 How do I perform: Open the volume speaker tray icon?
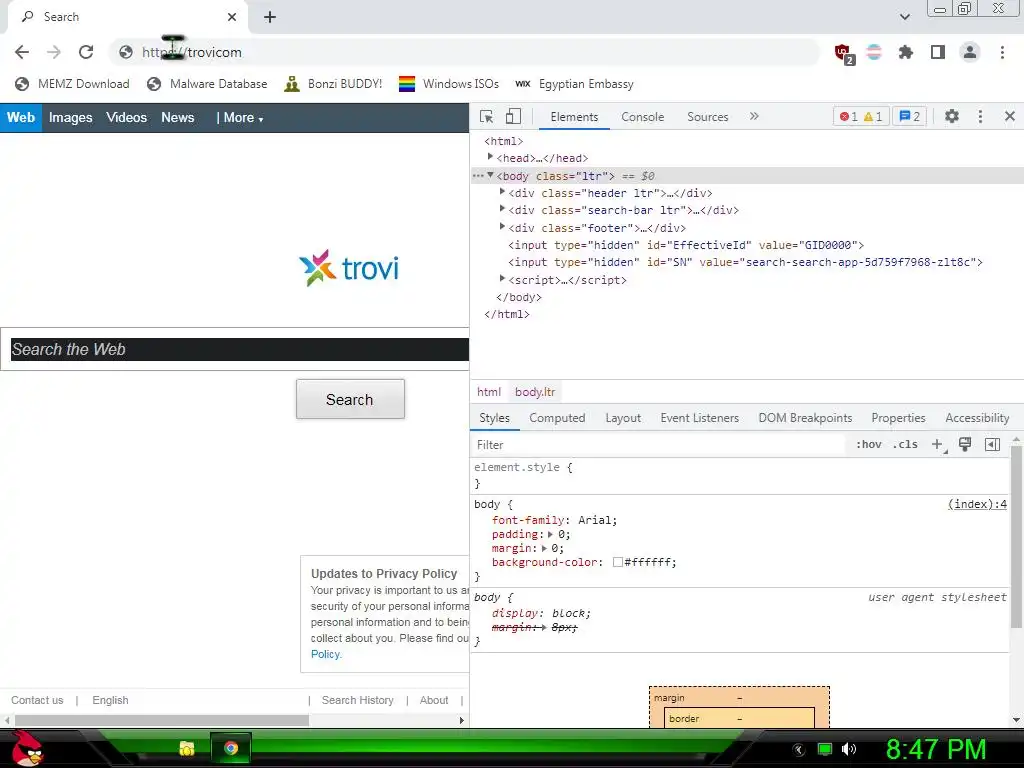(848, 749)
